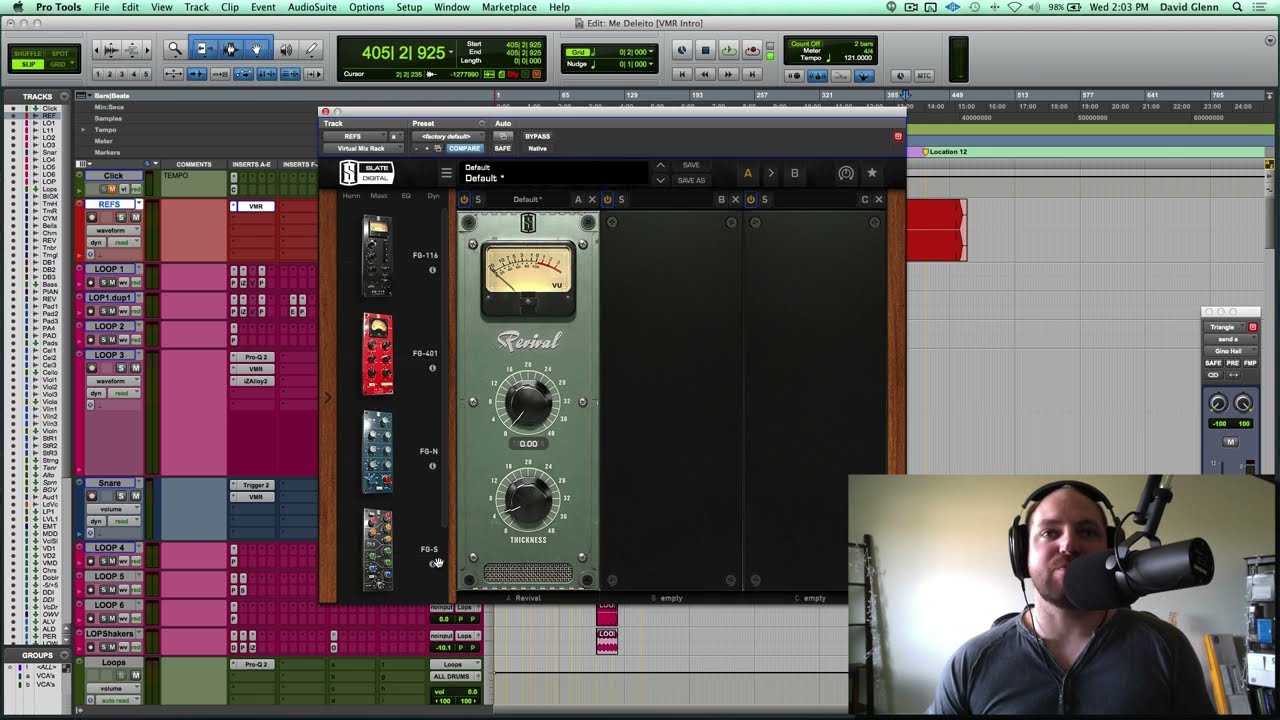The width and height of the screenshot is (1280, 720).
Task: Select the FG-N EQ module thumbnail
Action: [377, 452]
